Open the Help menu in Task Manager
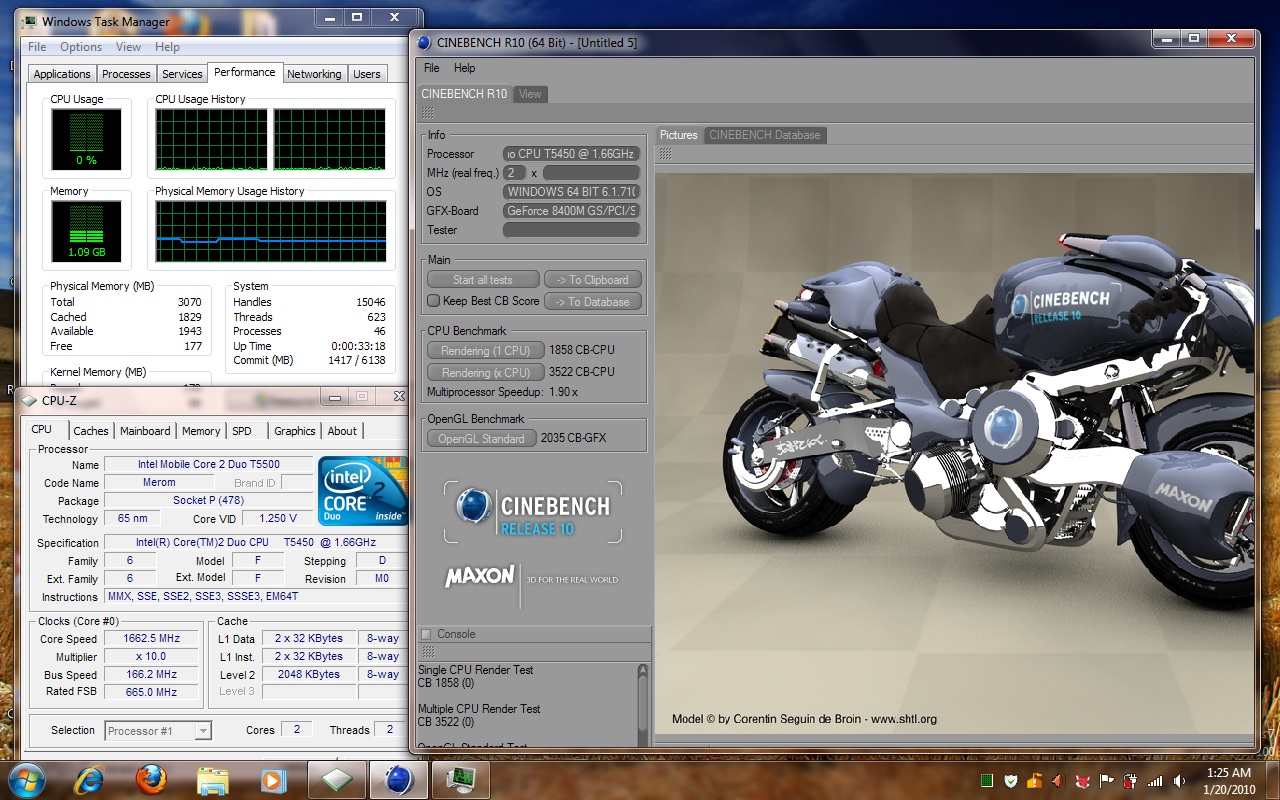Viewport: 1280px width, 800px height. (167, 47)
